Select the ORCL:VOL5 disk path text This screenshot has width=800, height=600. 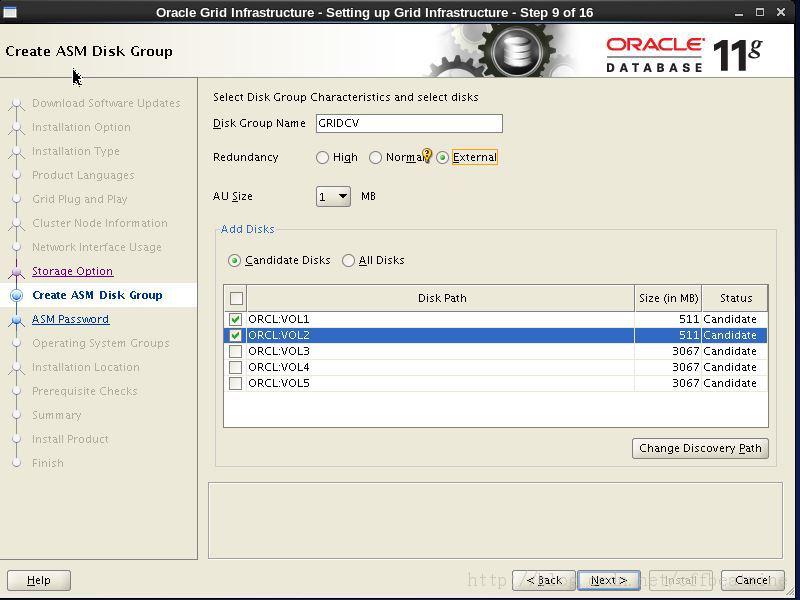(x=279, y=383)
